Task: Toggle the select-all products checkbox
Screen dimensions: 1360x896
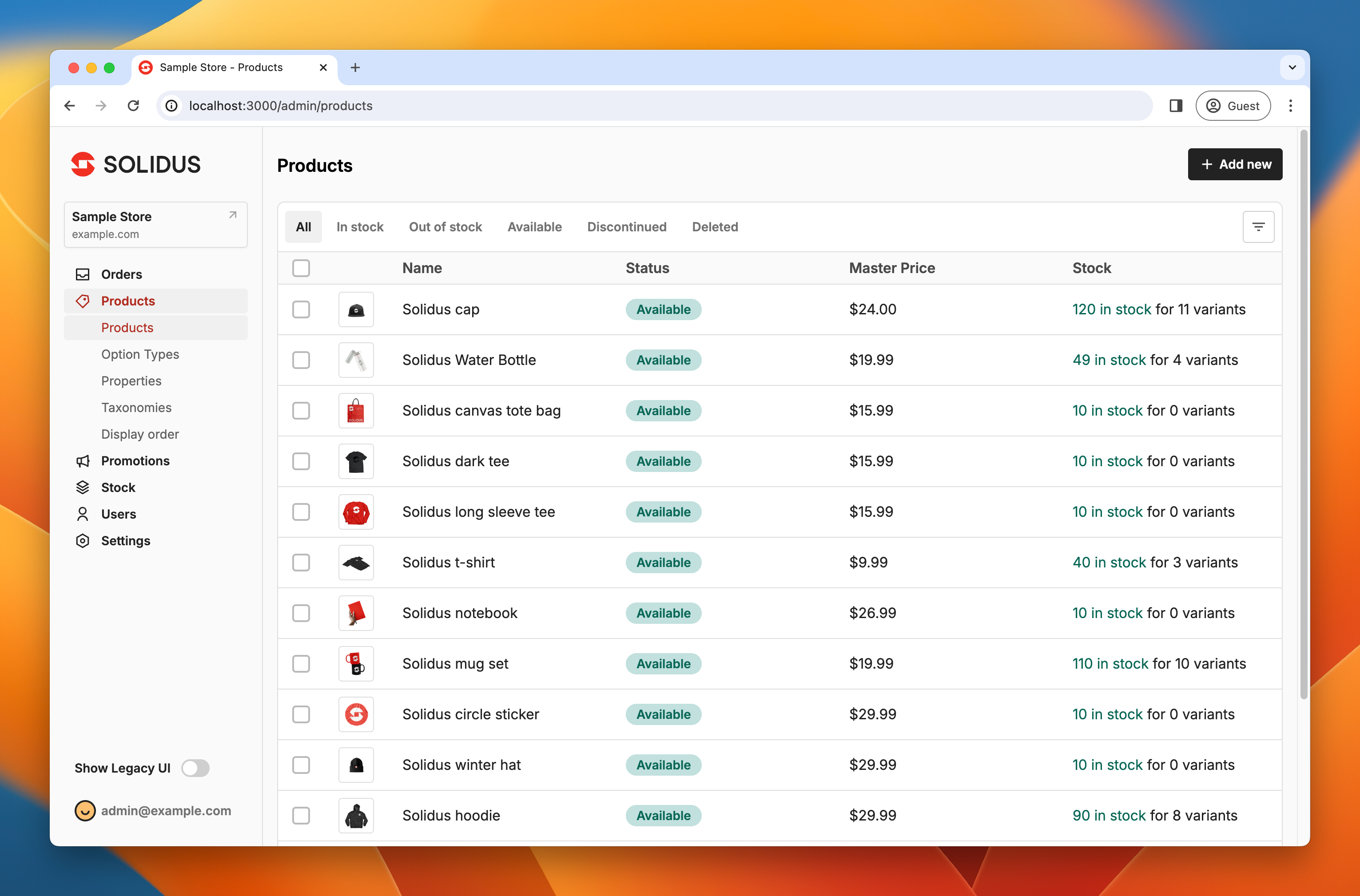Action: (x=301, y=268)
